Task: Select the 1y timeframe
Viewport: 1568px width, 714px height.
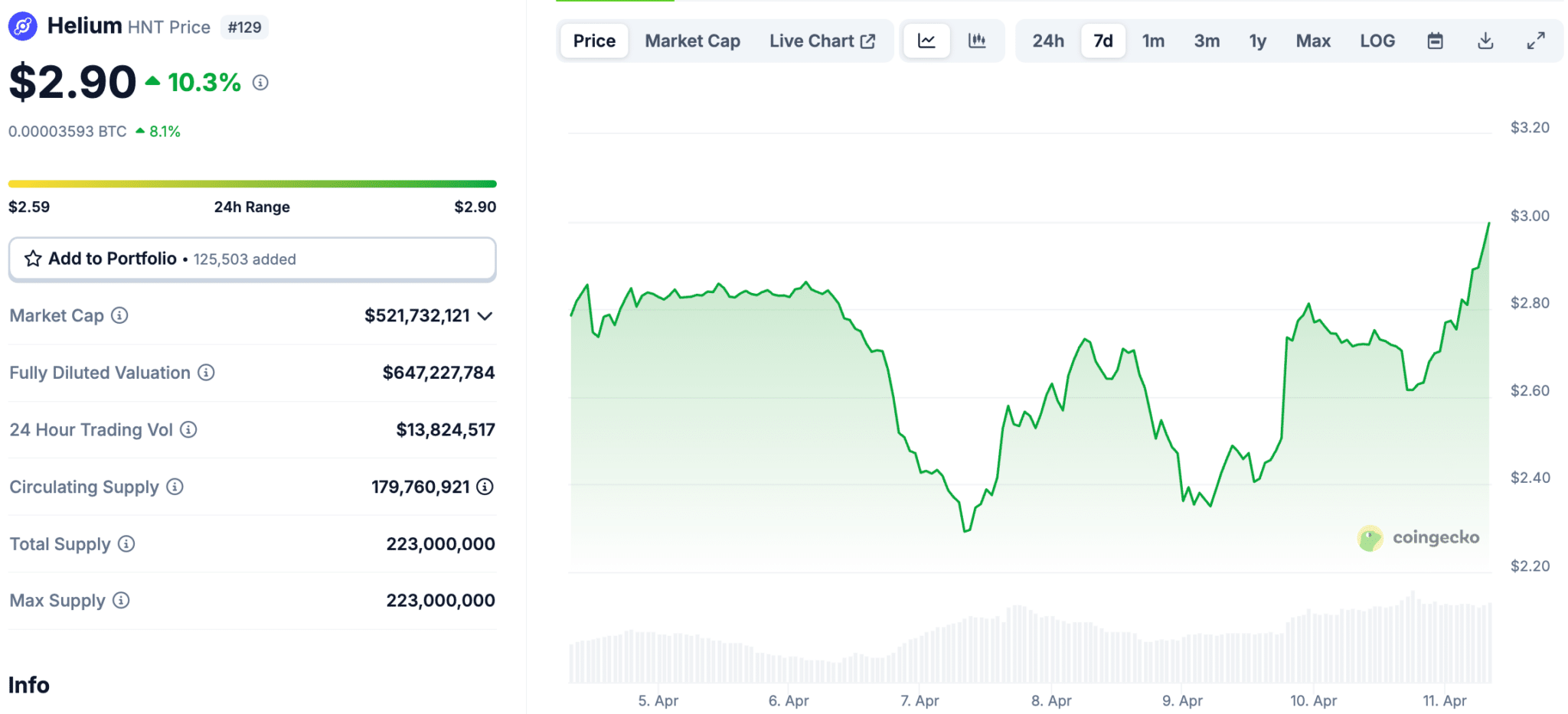Action: pyautogui.click(x=1258, y=41)
